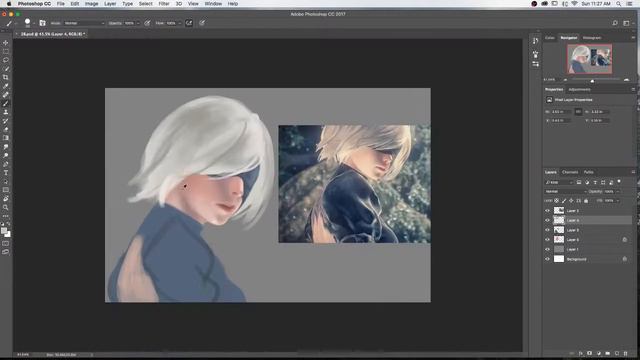Open the Flow dropdown arrow
Viewport: 640px width, 360px height.
click(180, 23)
